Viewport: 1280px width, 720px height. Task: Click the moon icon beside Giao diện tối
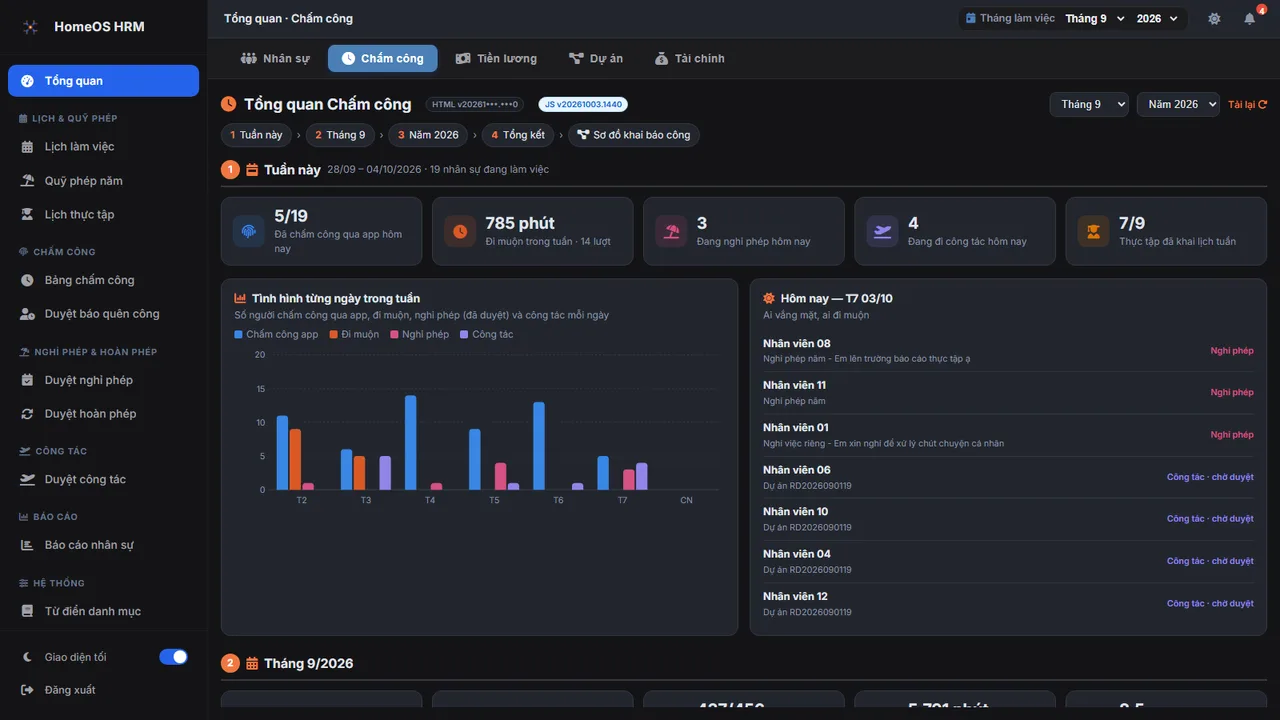28,657
